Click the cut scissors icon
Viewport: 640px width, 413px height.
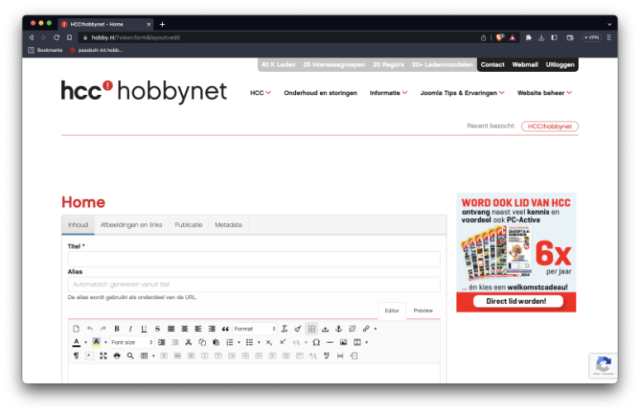pyautogui.click(x=188, y=342)
